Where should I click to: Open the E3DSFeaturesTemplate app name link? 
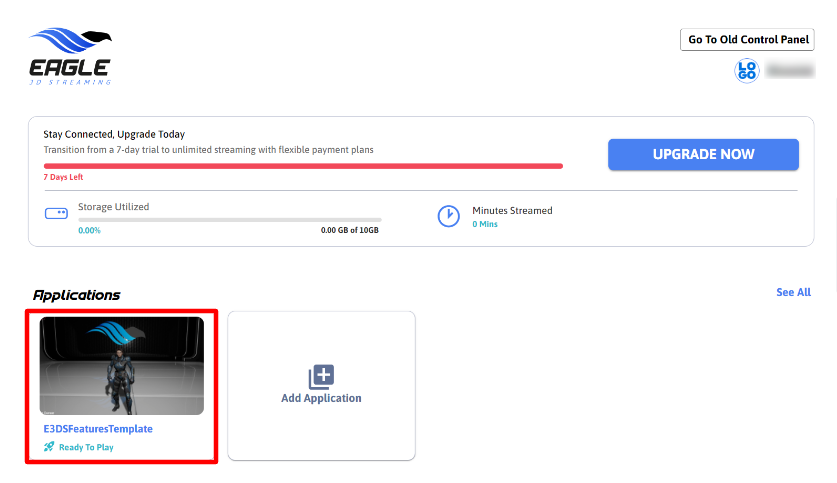coord(98,428)
